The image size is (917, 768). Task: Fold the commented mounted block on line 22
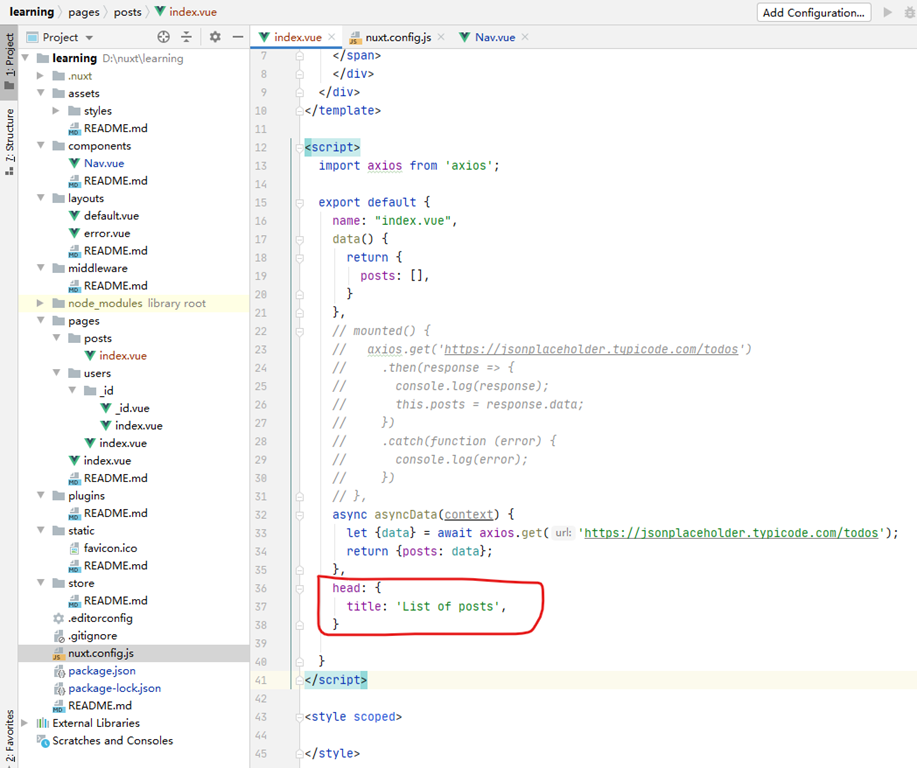299,331
